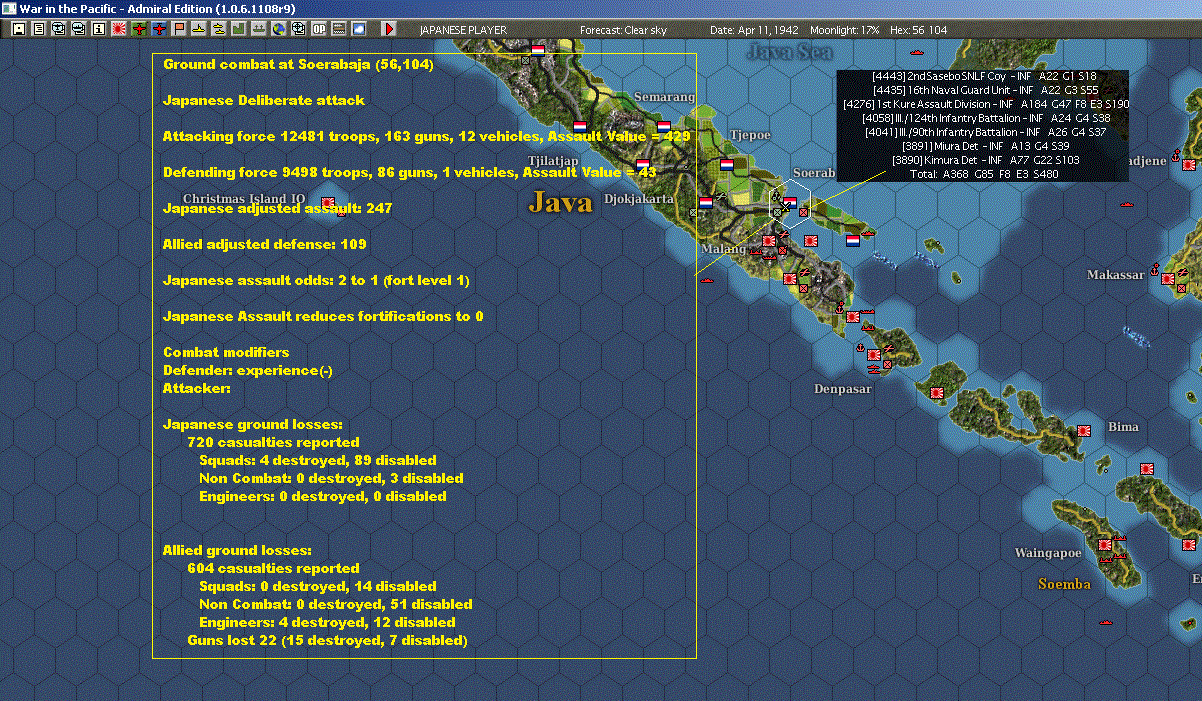Click the Miura Det unit line
Screen dimensions: 1202x701
tap(984, 146)
